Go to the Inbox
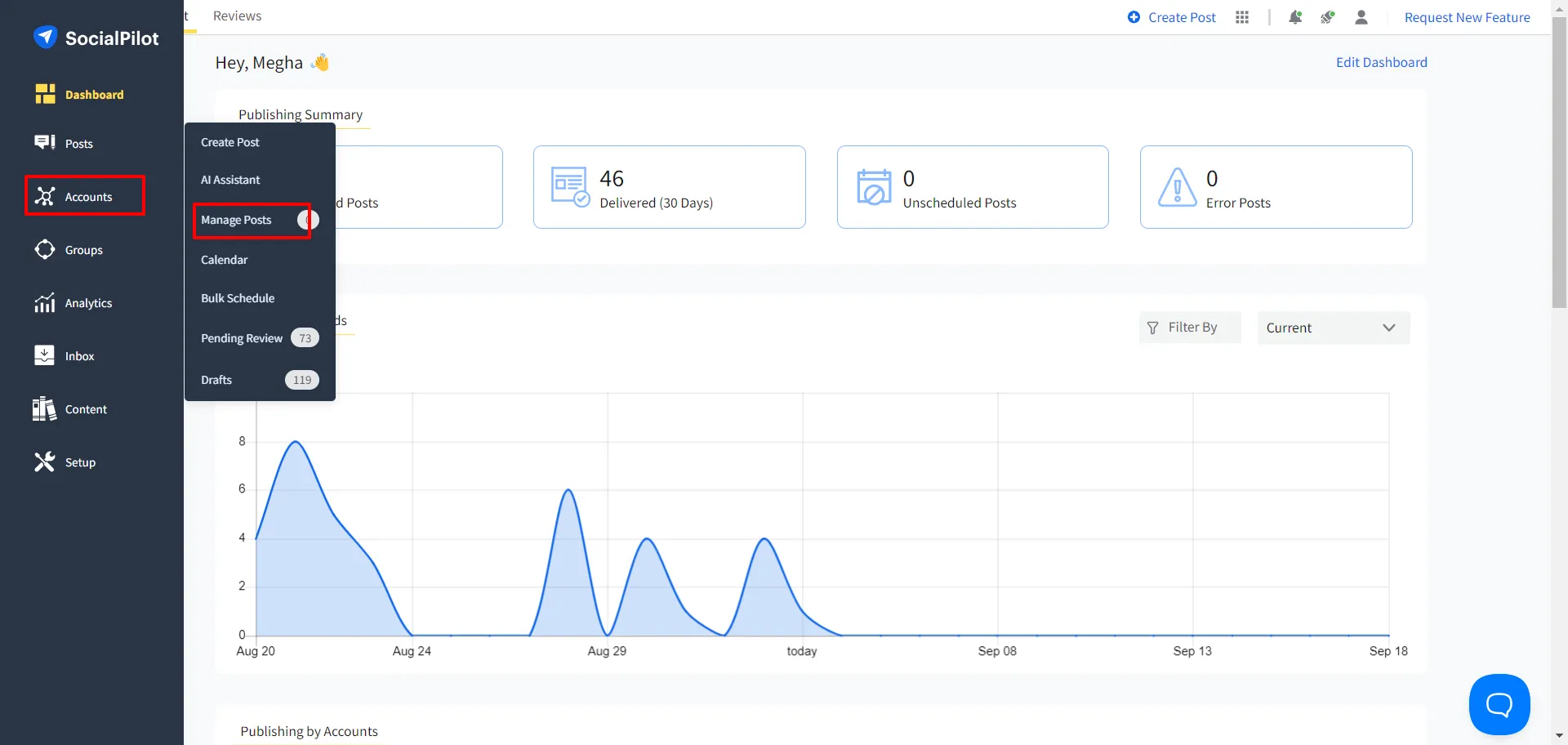This screenshot has width=1568, height=745. click(x=79, y=355)
